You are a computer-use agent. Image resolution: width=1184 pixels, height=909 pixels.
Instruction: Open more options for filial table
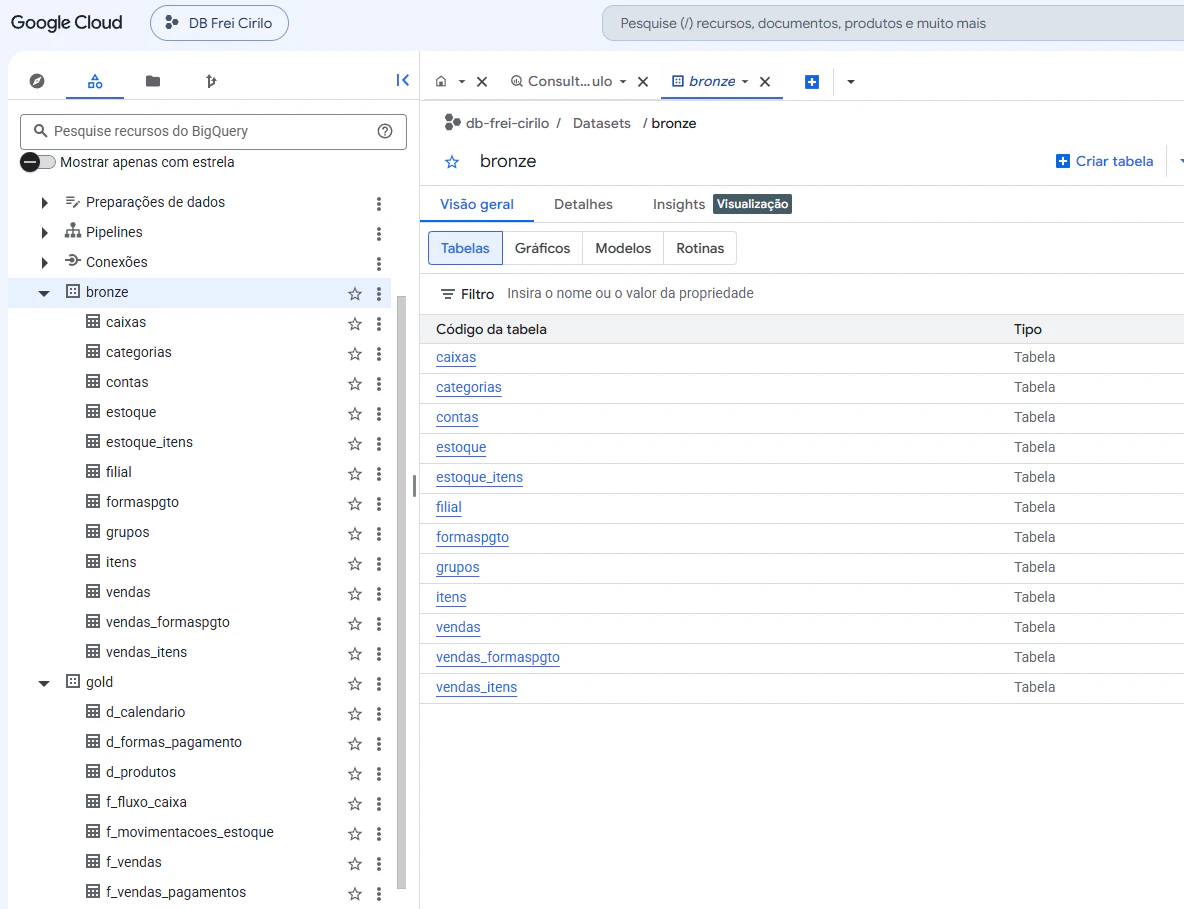(379, 473)
